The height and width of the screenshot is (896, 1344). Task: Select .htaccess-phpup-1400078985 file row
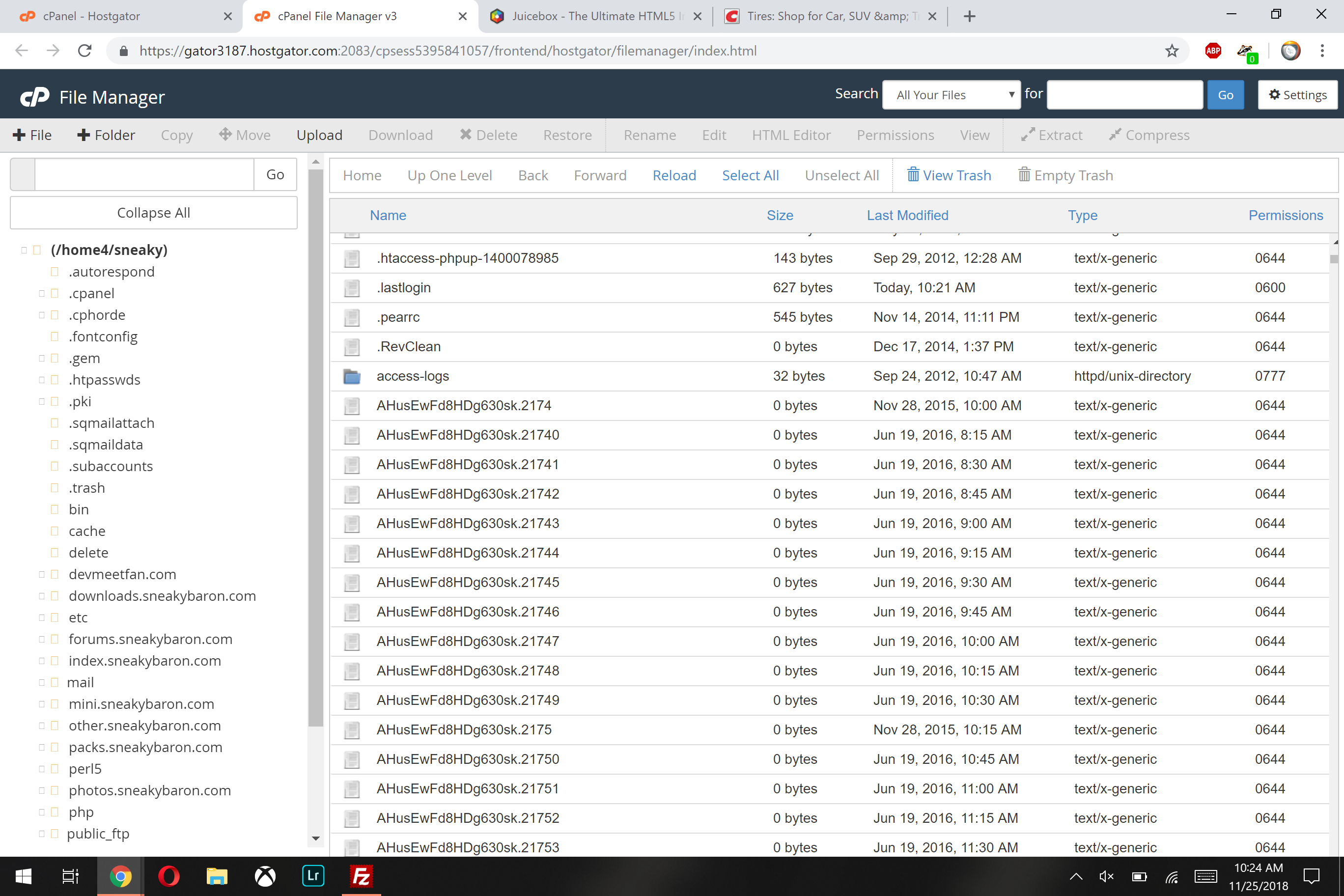(829, 258)
